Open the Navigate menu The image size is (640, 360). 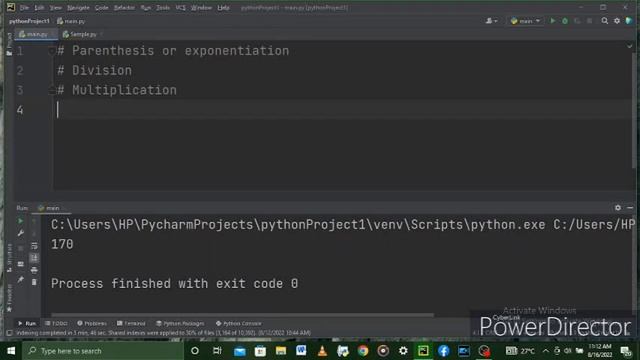(x=78, y=7)
